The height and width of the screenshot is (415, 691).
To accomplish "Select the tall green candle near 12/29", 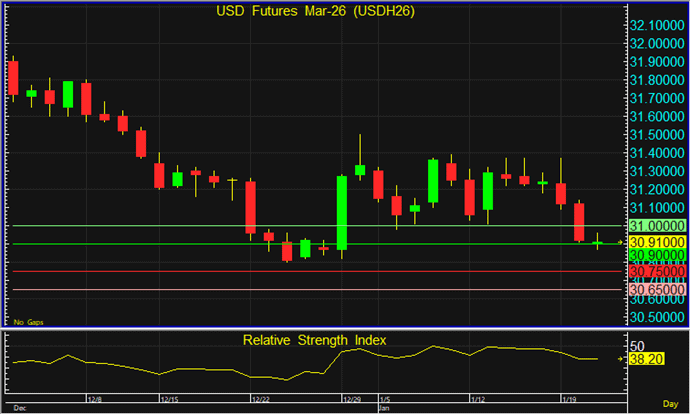I will (x=342, y=212).
